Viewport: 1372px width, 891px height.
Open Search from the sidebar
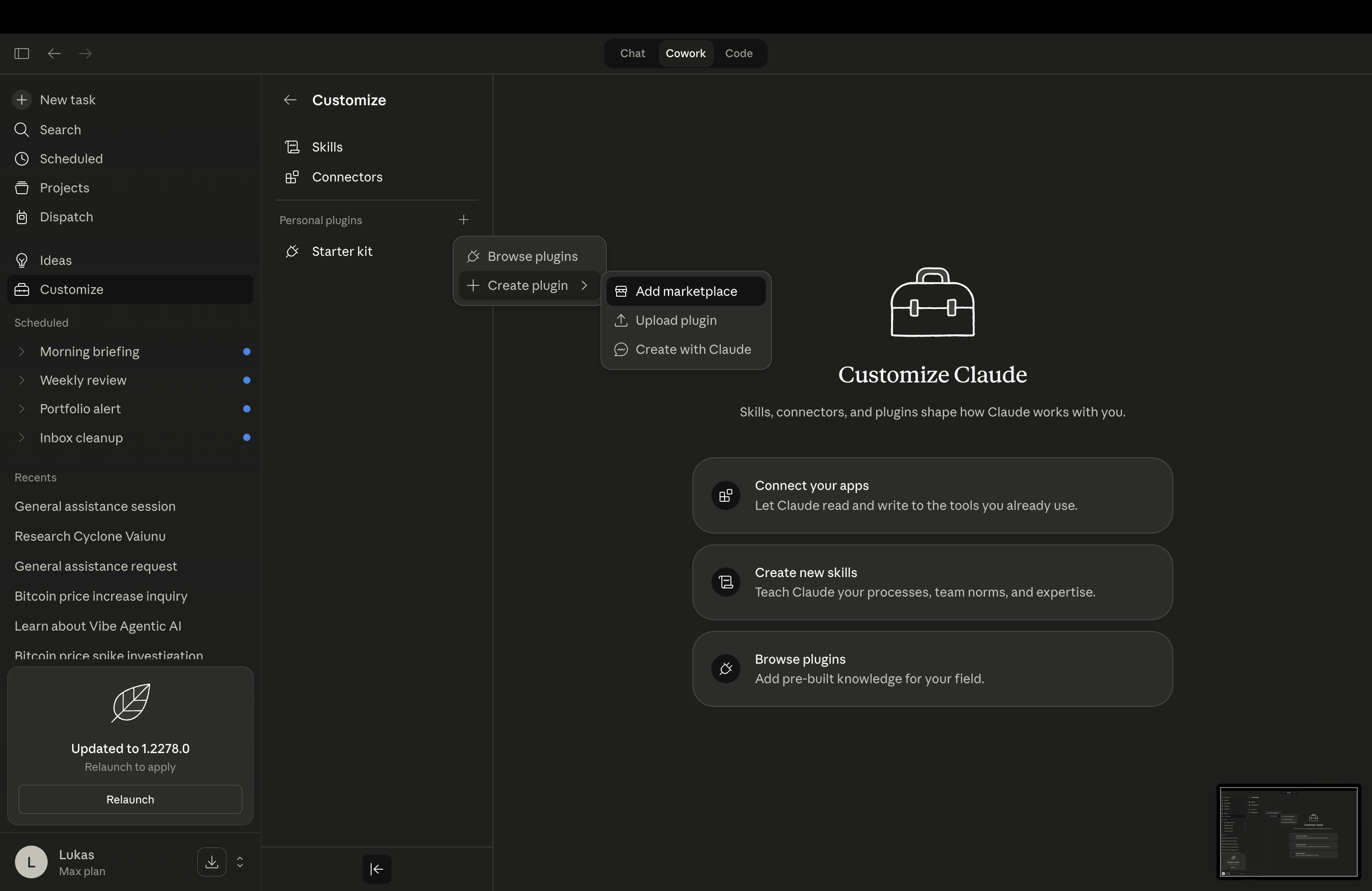[60, 130]
